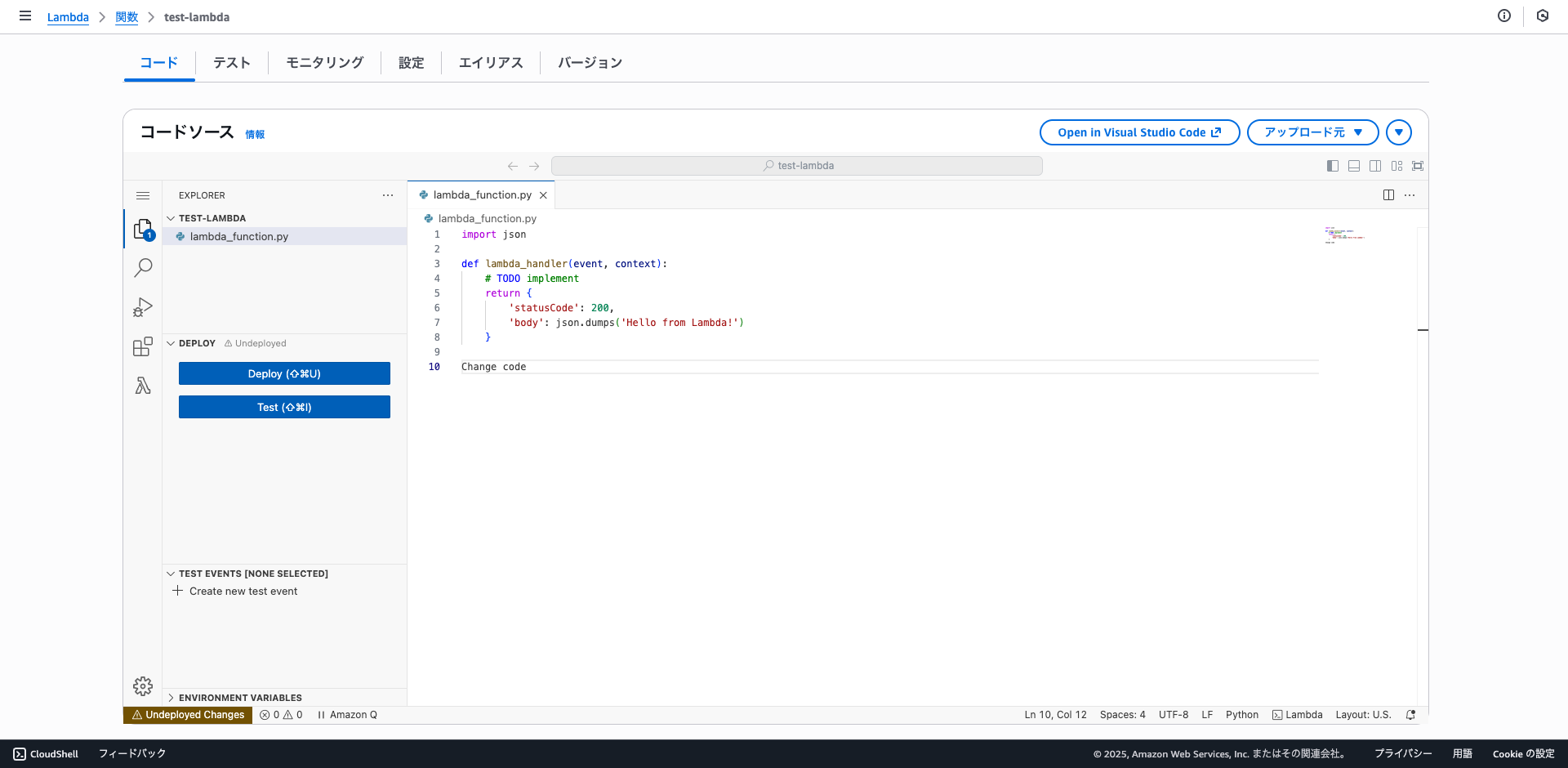Toggle the primary side bar visibility
The width and height of the screenshot is (1568, 768).
click(x=1333, y=166)
